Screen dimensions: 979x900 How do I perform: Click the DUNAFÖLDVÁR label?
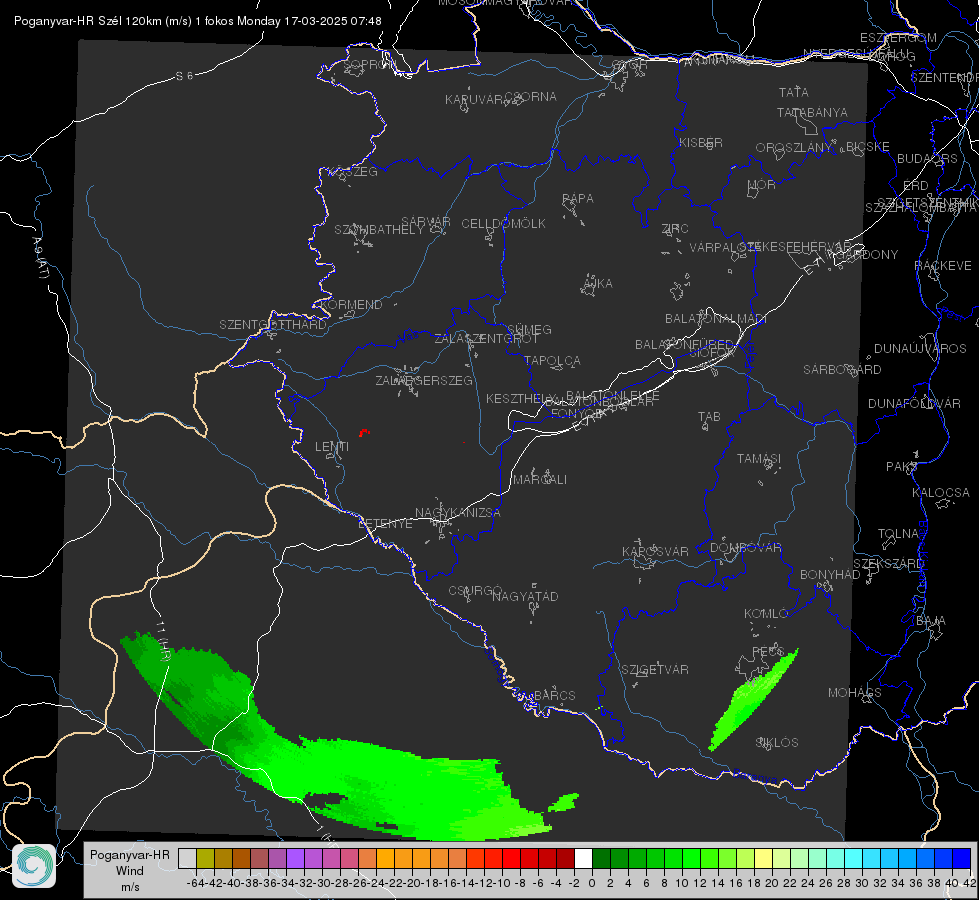pos(914,403)
